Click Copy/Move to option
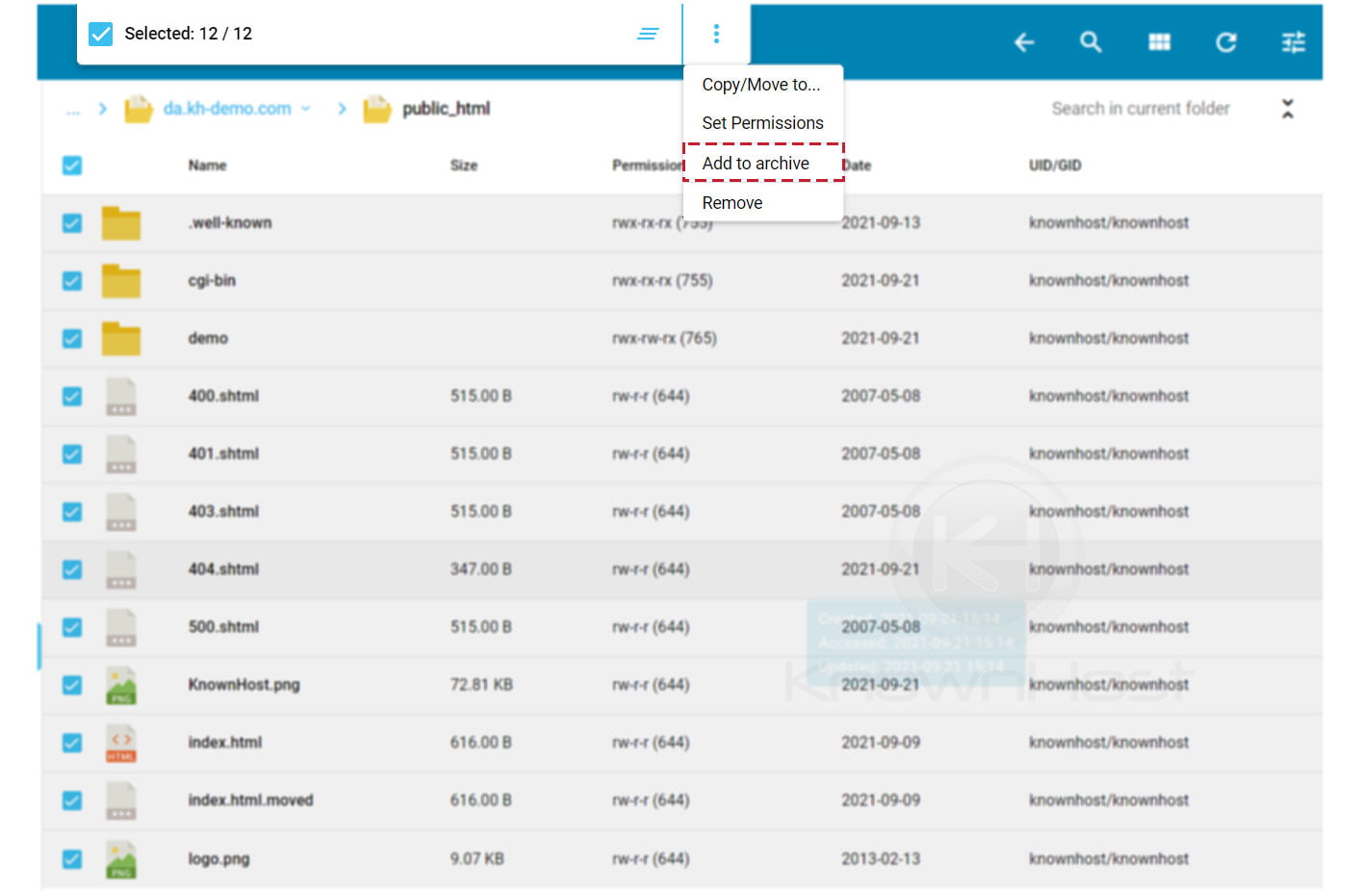1360x896 pixels. (761, 84)
